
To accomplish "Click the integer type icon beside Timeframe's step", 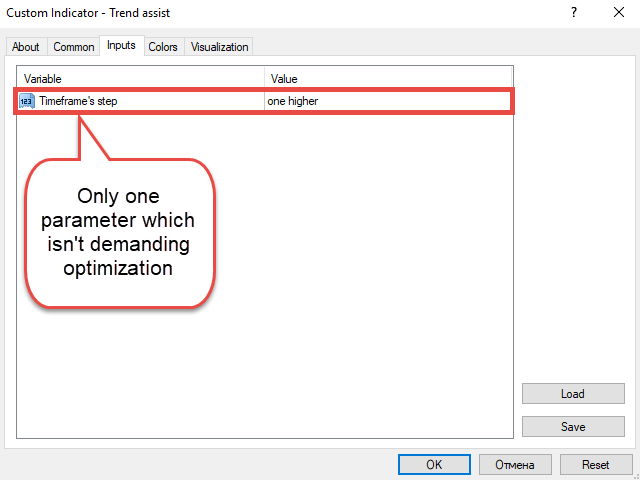I will pyautogui.click(x=27, y=101).
